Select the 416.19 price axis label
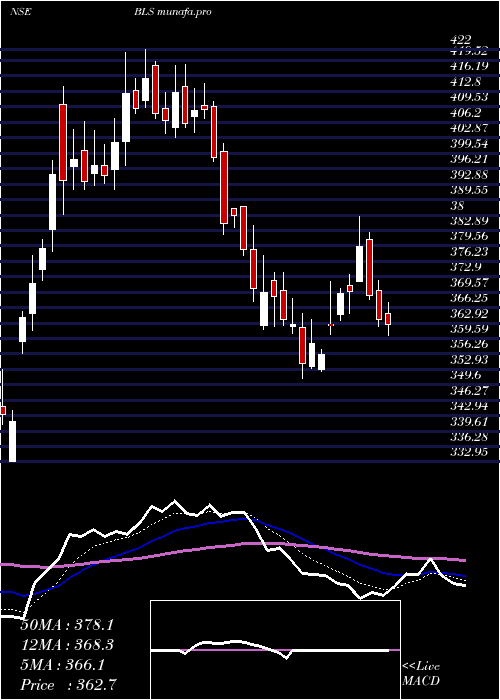 (469, 67)
